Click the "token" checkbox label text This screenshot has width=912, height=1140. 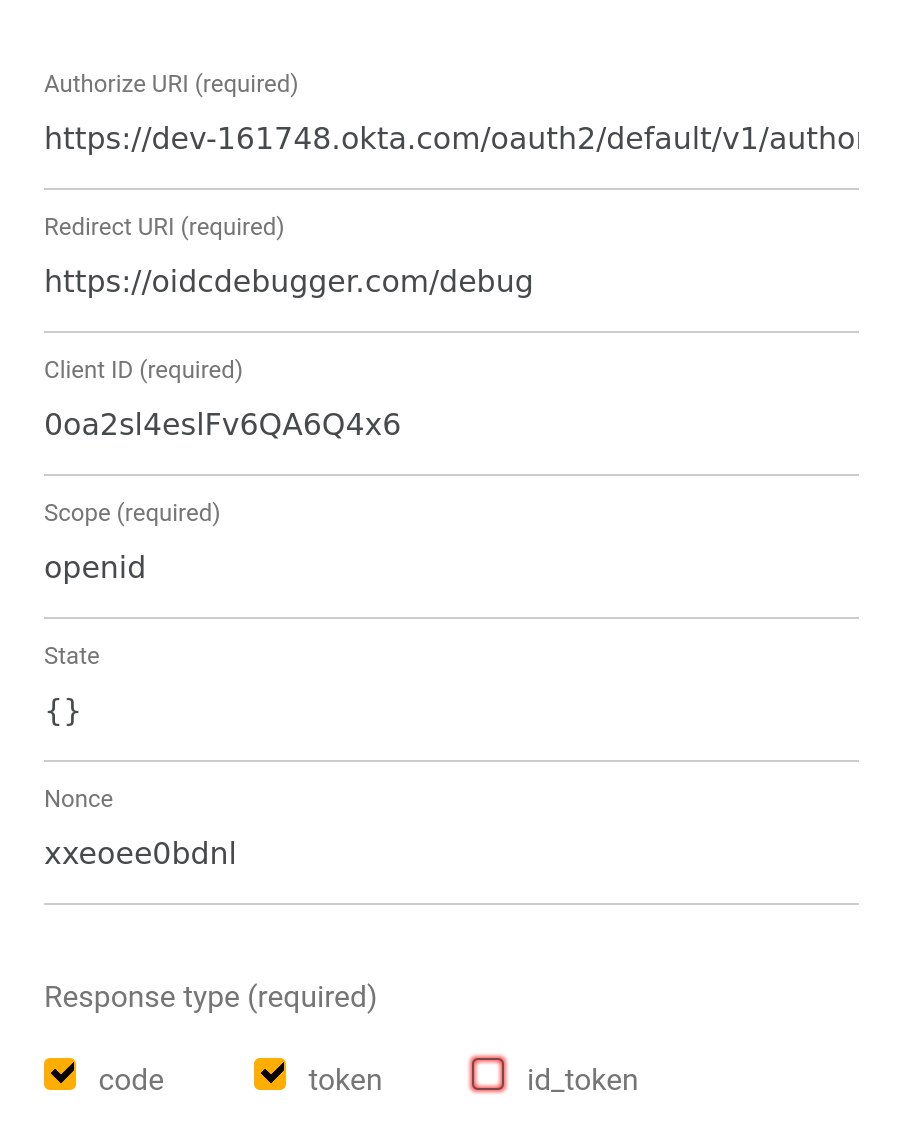345,1080
